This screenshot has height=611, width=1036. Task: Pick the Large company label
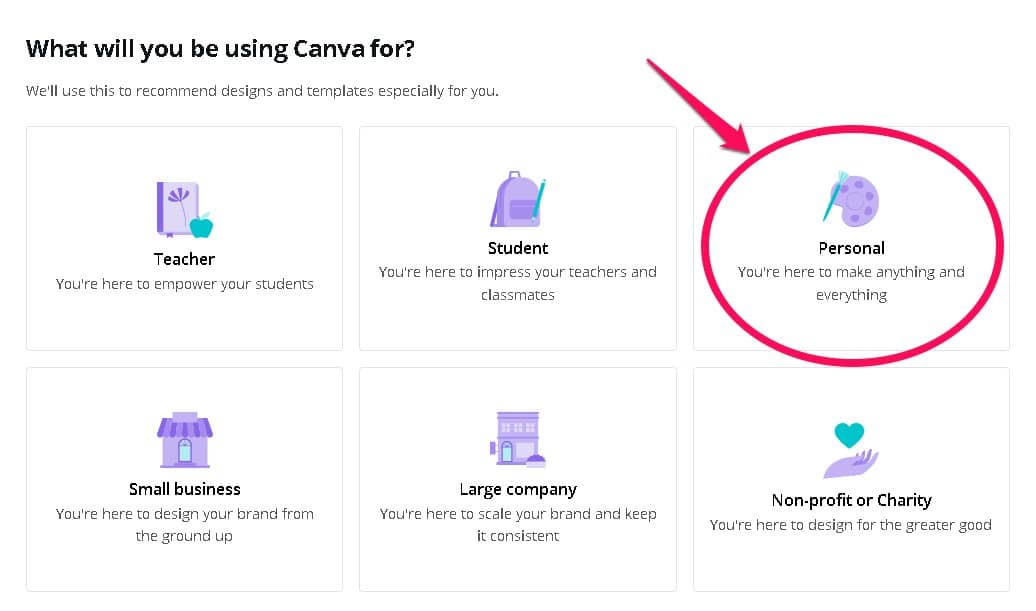518,489
